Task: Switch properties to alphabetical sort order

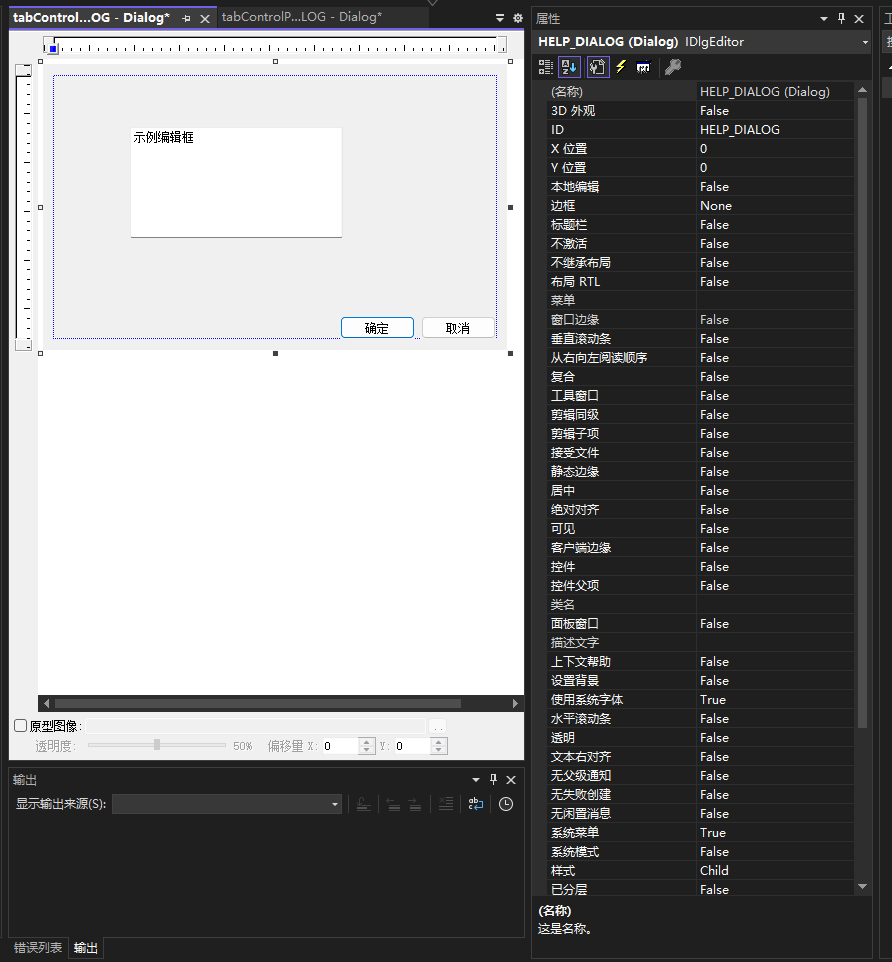Action: point(569,67)
